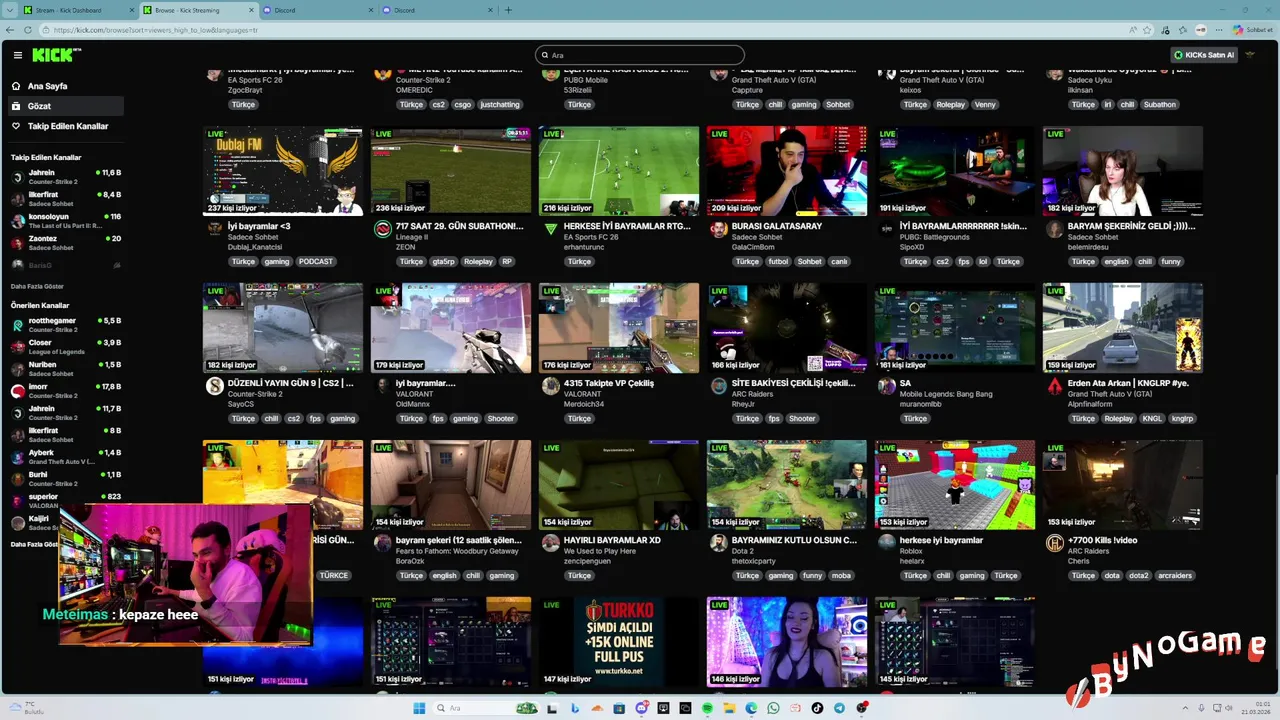Open the tab list dropdown chevron
This screenshot has height=720, width=1280.
9,10
